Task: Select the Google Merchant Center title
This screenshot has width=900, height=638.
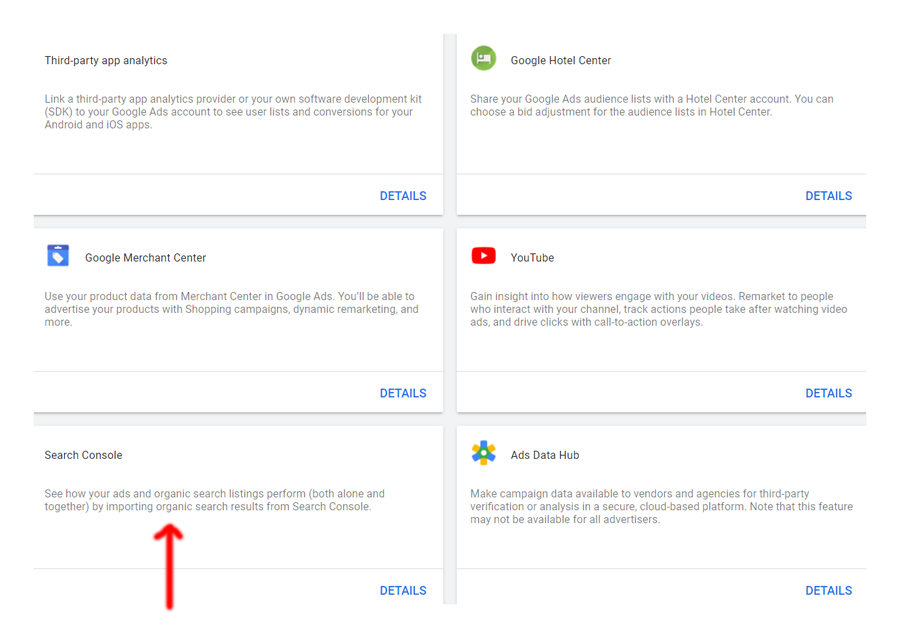Action: pyautogui.click(x=145, y=258)
